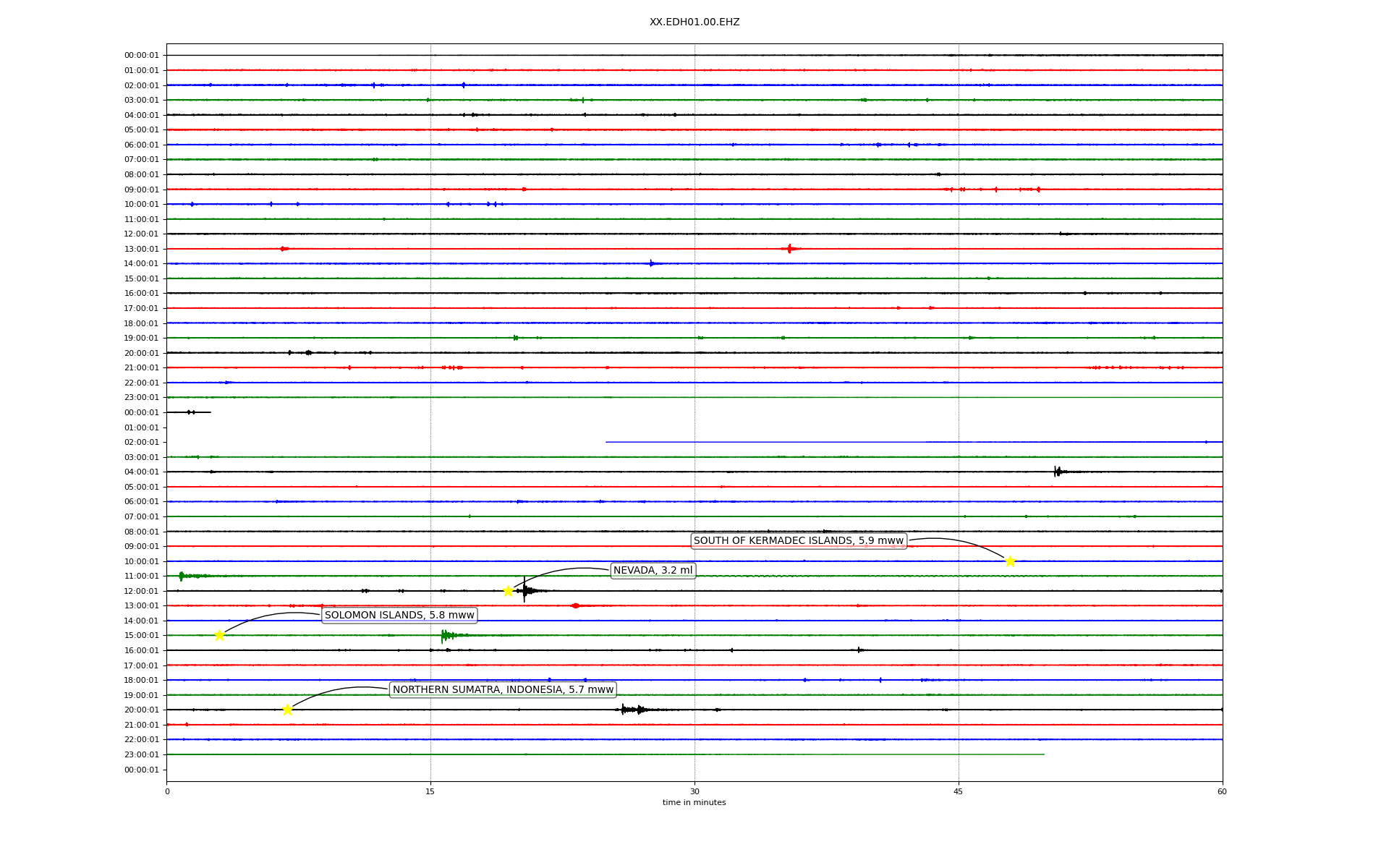Click the black event spike on 04:00:01 trace
Viewport: 1389px width, 868px height.
[1058, 472]
